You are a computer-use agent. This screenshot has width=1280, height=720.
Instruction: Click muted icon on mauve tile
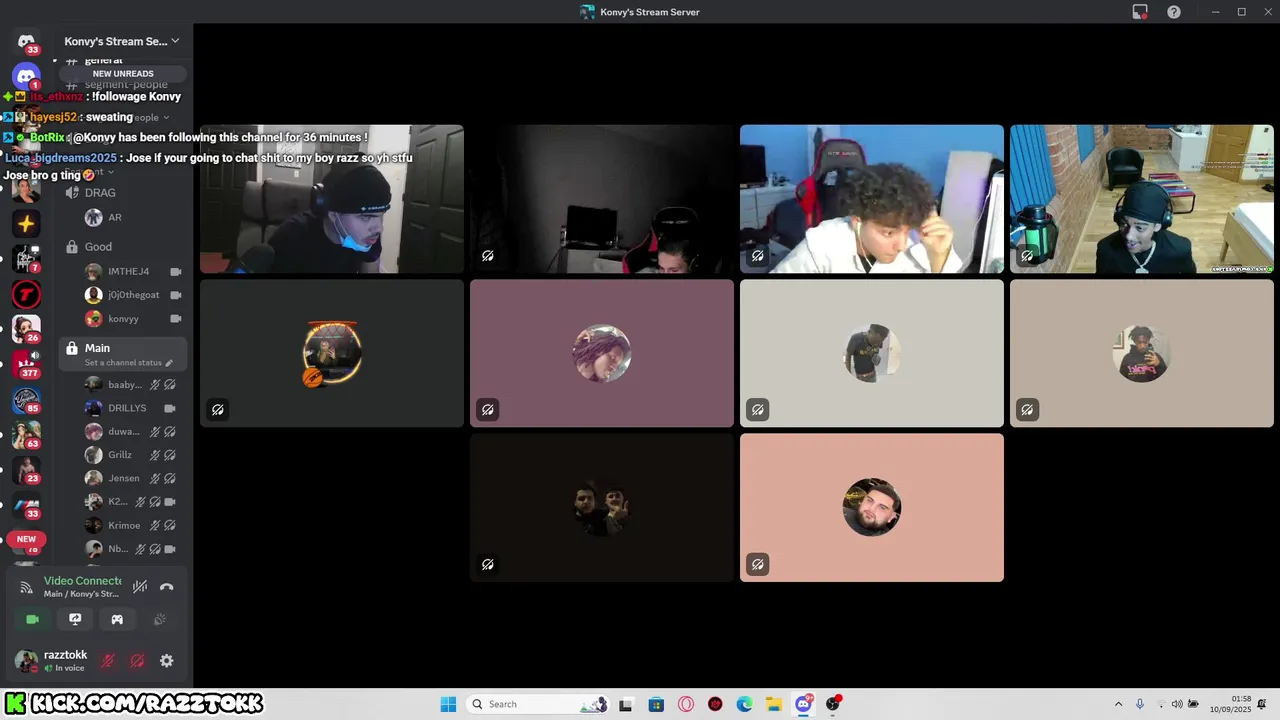[488, 410]
